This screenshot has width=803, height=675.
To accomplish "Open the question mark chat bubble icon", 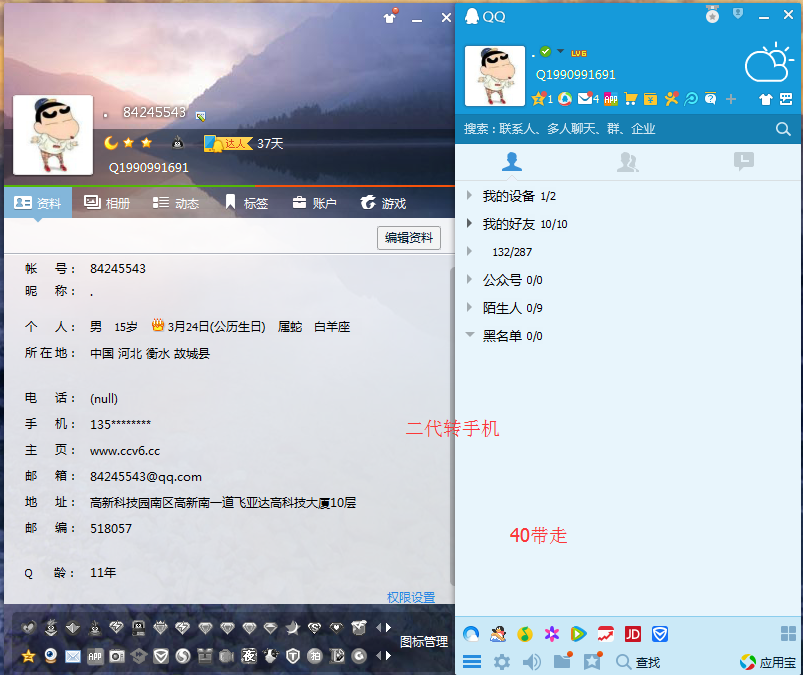I will (711, 98).
